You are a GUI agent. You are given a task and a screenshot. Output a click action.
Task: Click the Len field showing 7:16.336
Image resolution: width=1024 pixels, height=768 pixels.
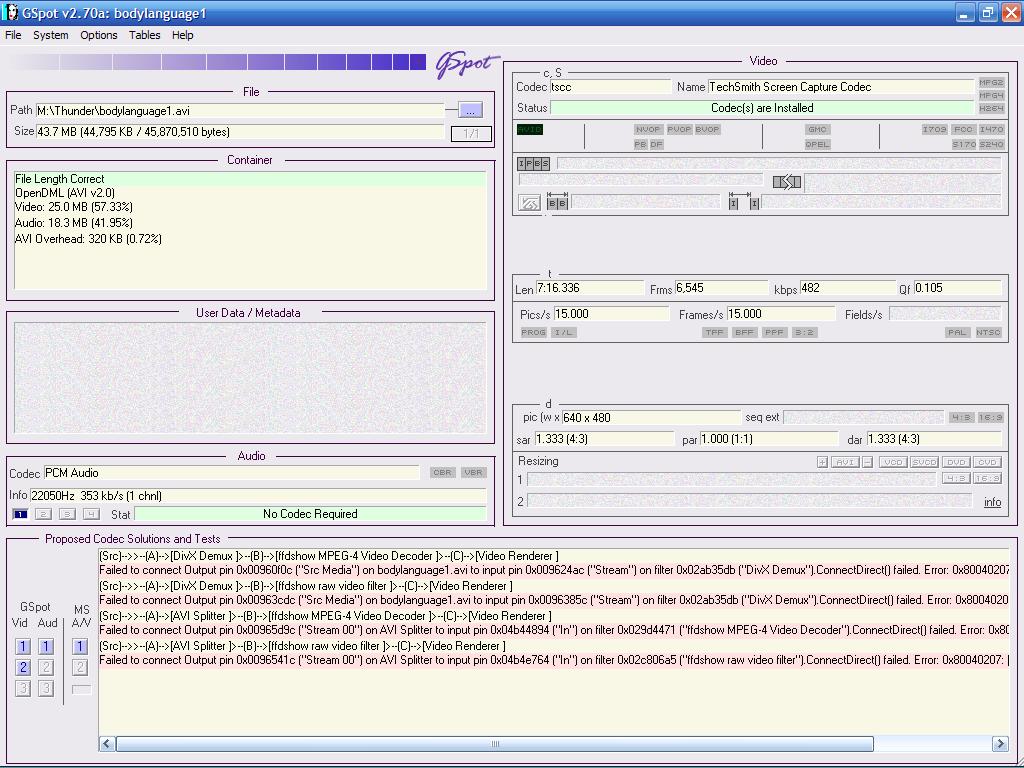(x=590, y=288)
